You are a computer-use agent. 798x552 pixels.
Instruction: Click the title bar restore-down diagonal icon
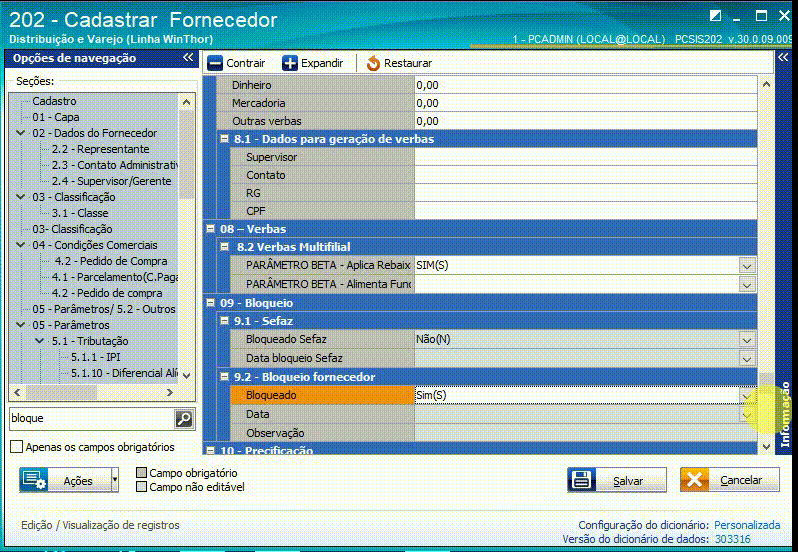click(x=715, y=16)
